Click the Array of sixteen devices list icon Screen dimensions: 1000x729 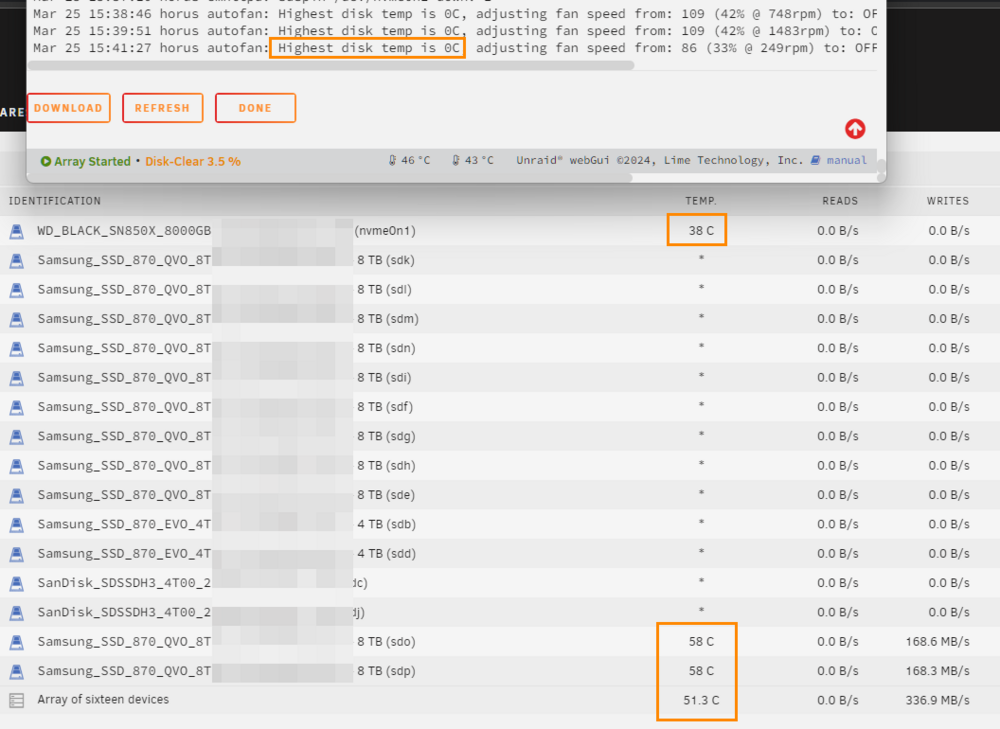(x=17, y=700)
